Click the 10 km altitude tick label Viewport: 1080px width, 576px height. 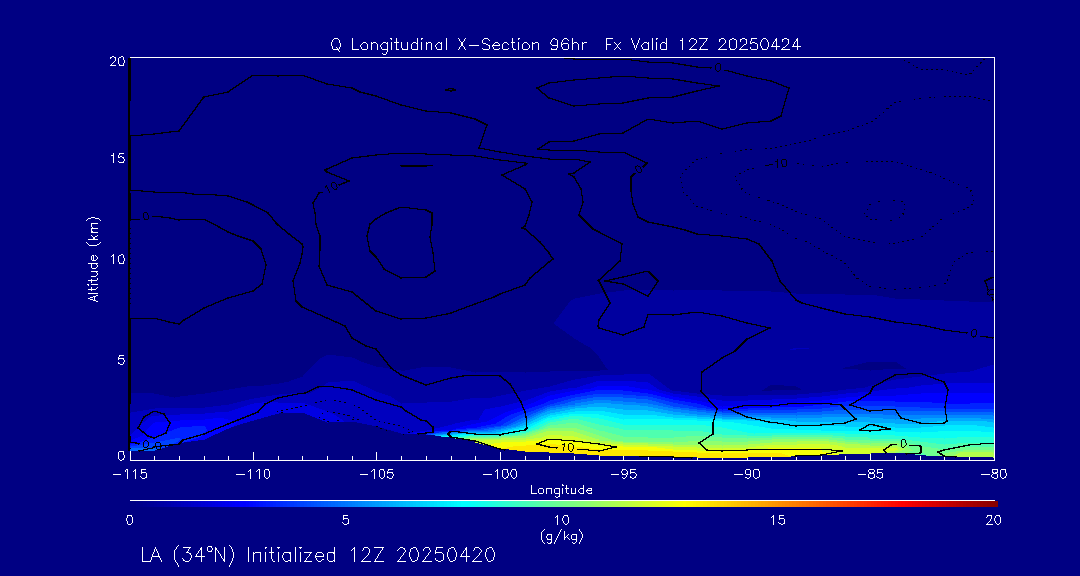point(115,258)
